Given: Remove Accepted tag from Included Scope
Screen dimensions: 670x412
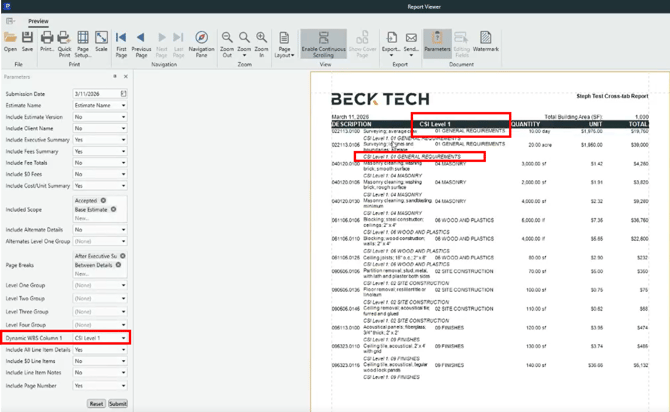Looking at the screenshot, I should click(103, 200).
